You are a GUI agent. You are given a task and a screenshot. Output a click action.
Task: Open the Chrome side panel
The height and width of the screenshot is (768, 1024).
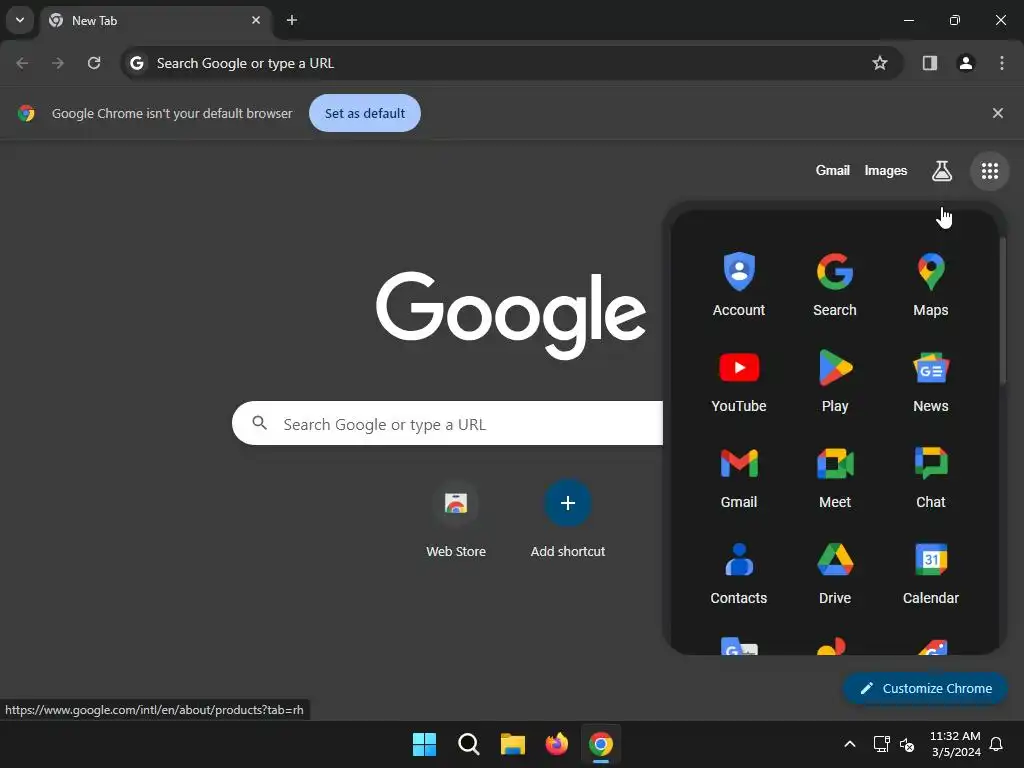929,63
